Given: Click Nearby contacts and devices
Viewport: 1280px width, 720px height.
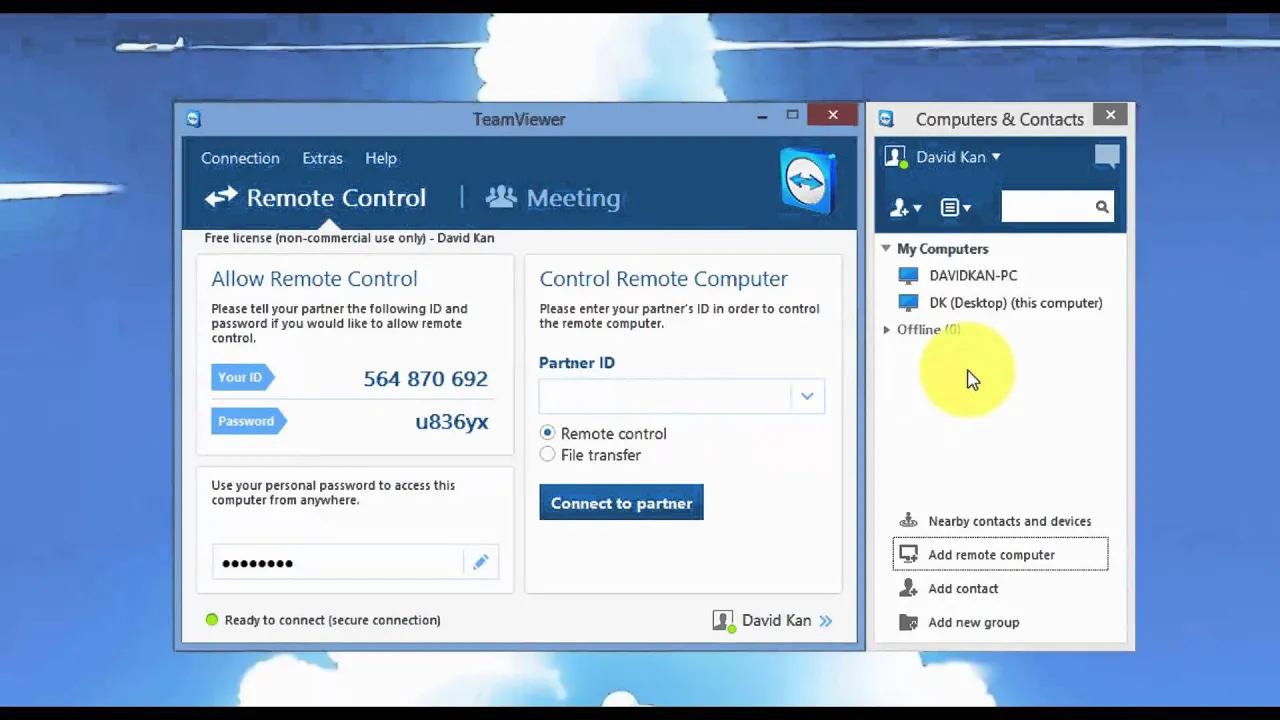Looking at the screenshot, I should pos(1000,521).
